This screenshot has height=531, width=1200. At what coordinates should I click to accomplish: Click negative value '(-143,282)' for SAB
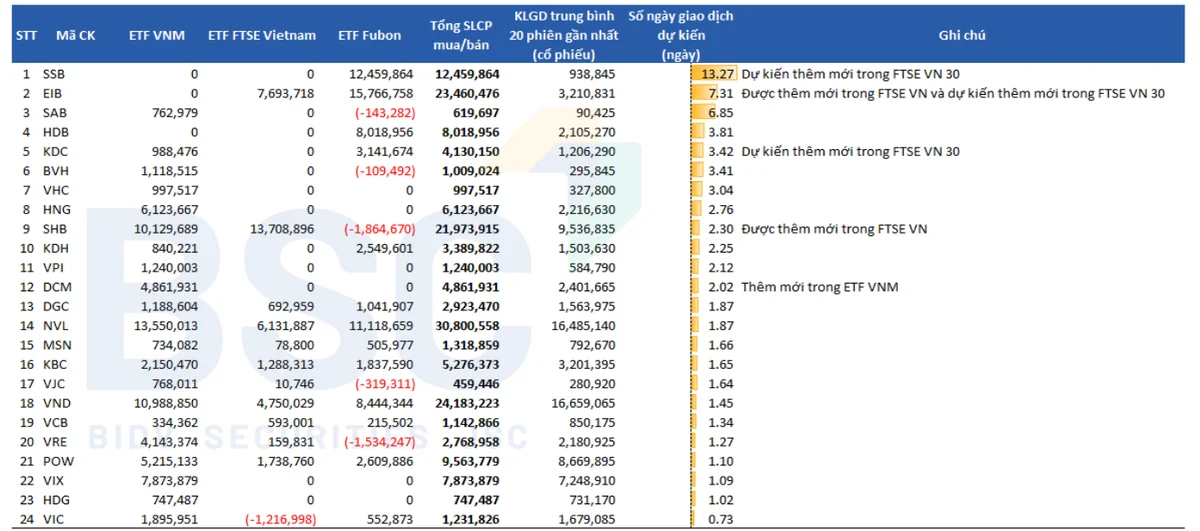click(x=384, y=113)
